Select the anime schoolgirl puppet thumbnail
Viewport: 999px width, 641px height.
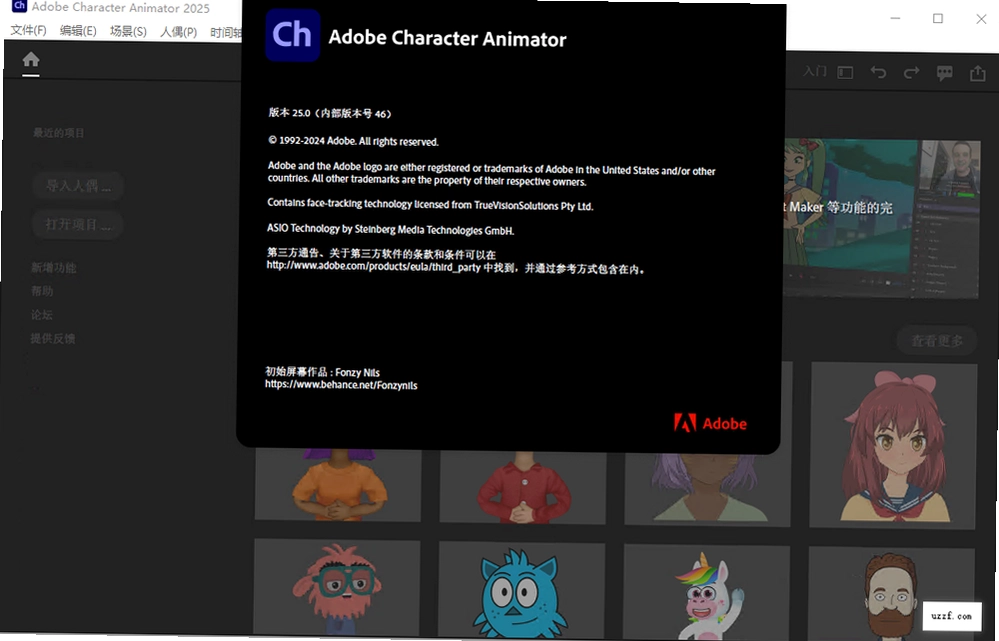coord(893,445)
